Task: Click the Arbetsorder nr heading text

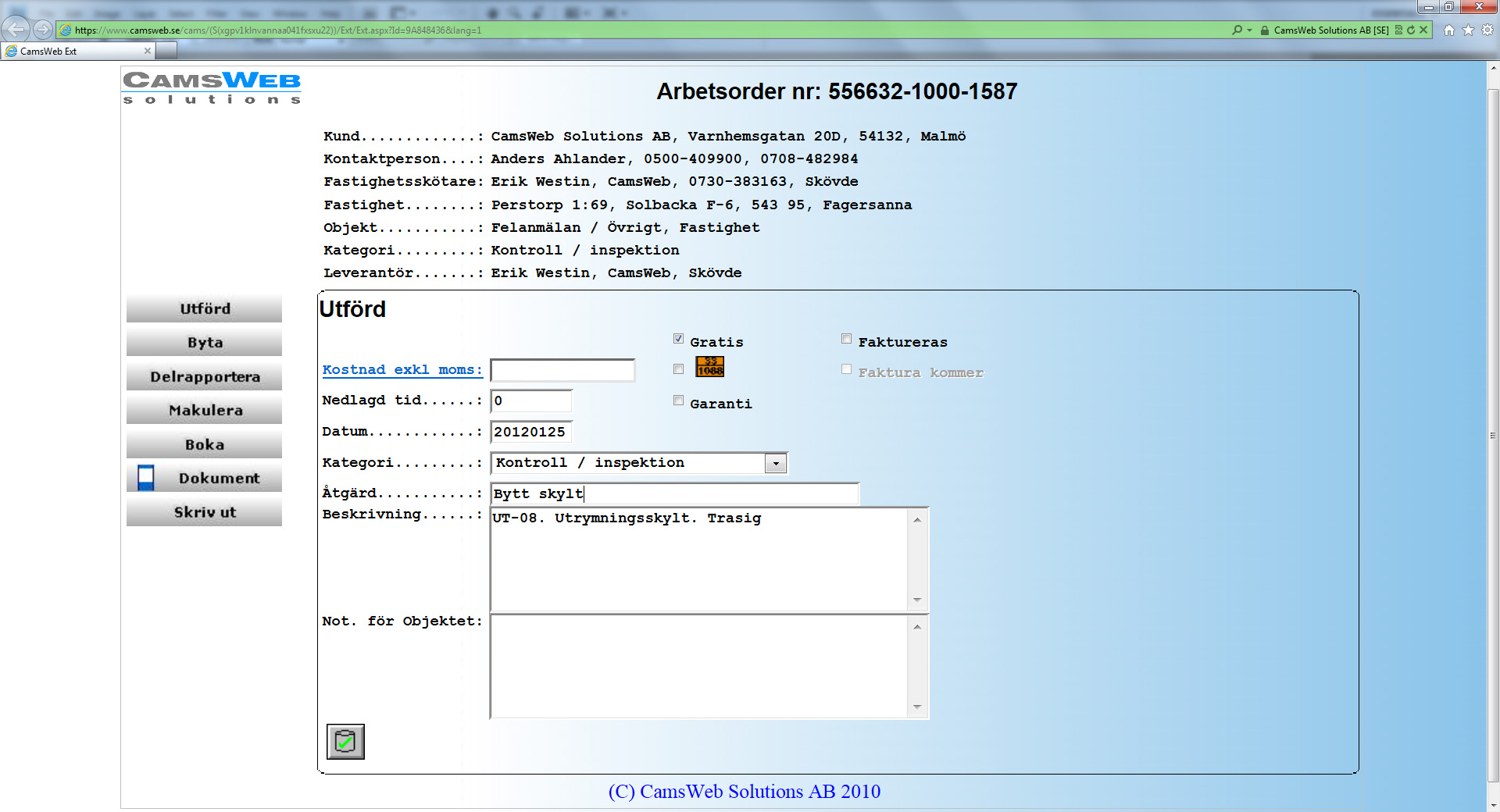Action: coord(837,91)
